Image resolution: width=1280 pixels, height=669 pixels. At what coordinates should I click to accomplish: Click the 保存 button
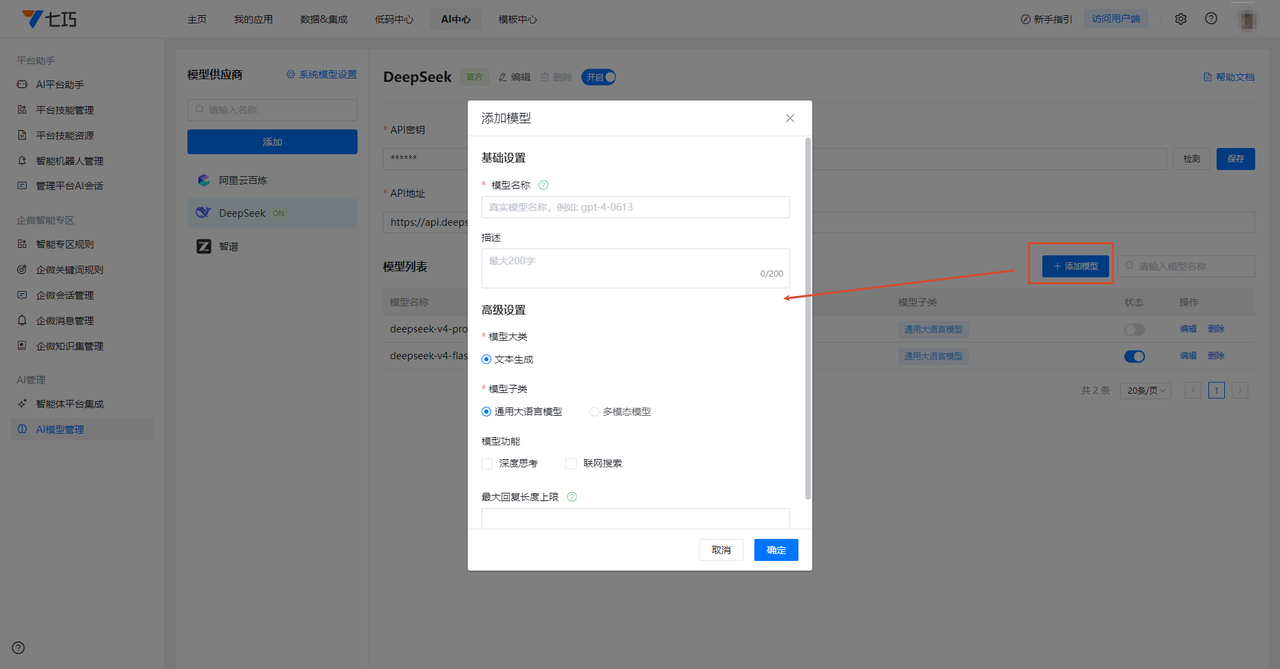[1235, 159]
